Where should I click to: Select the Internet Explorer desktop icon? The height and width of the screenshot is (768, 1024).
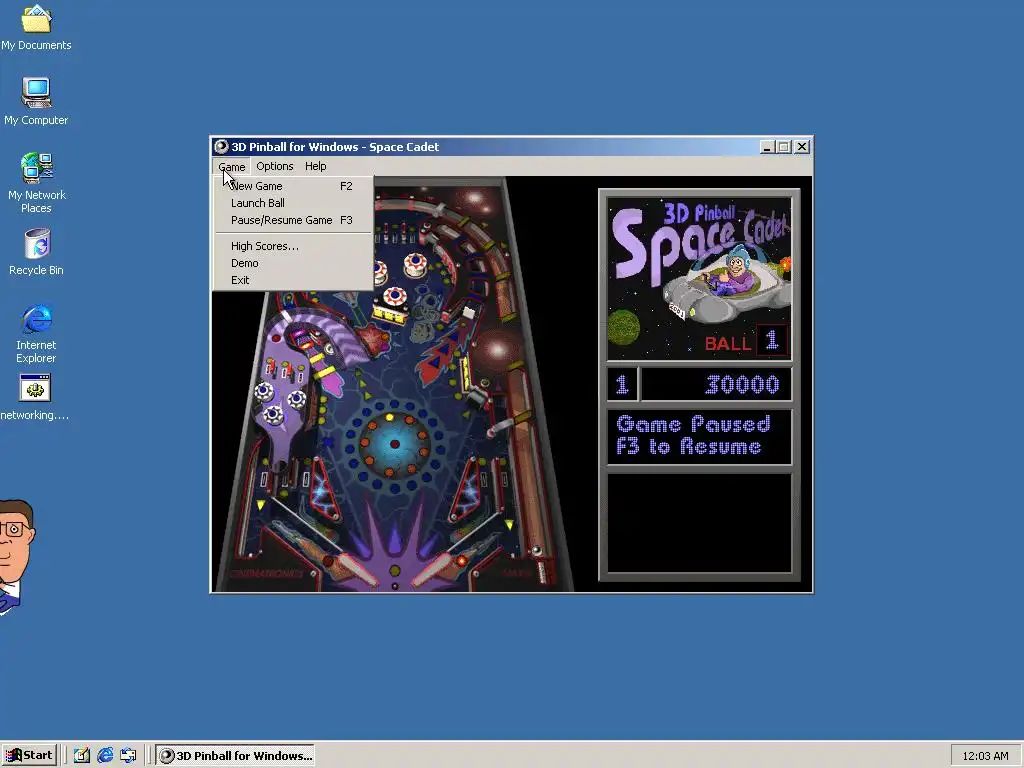coord(36,333)
